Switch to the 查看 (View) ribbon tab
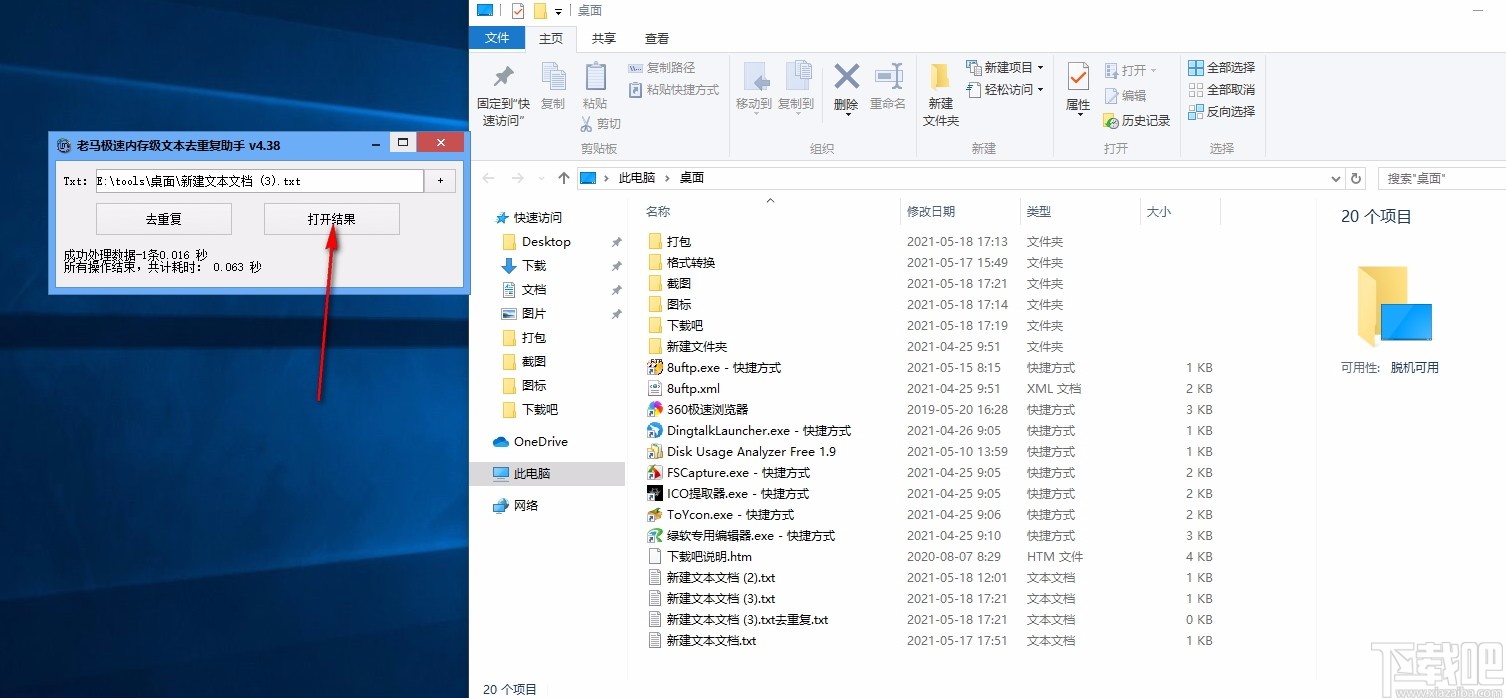 coord(656,38)
